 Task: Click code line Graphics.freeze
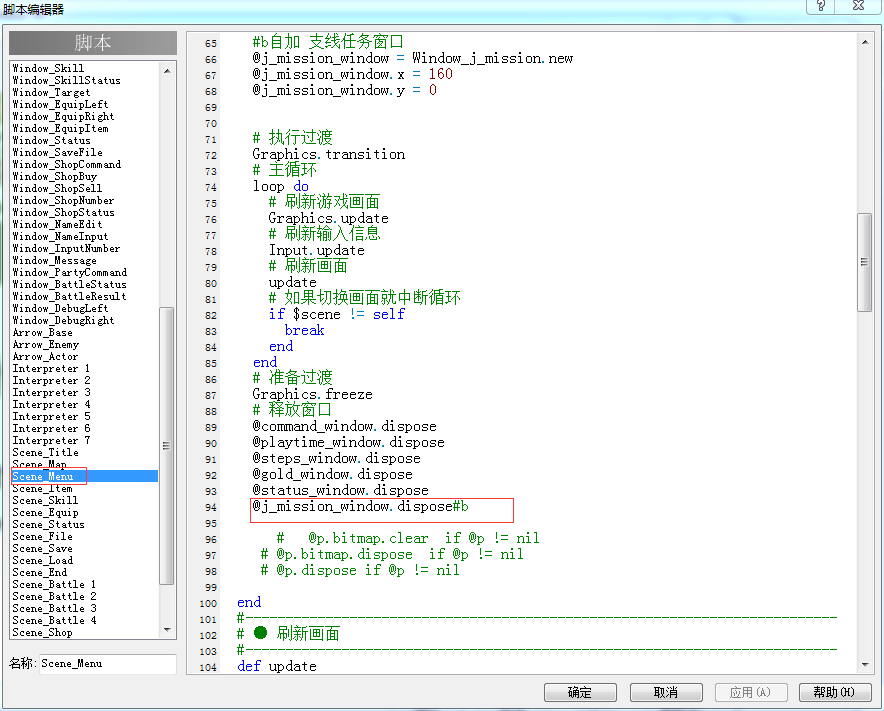click(312, 394)
